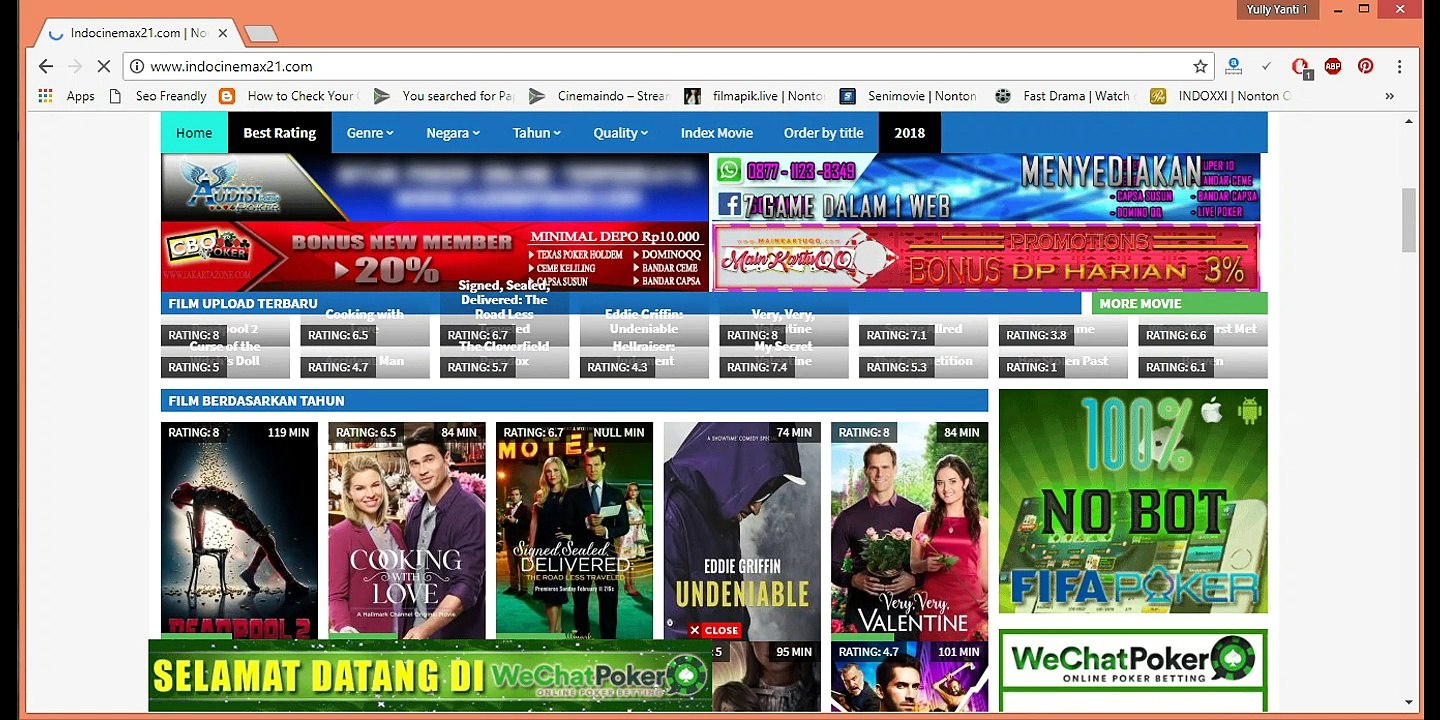Screen dimensions: 1440x720
Task: Open the Very, Very, Valentine poster
Action: [x=910, y=530]
